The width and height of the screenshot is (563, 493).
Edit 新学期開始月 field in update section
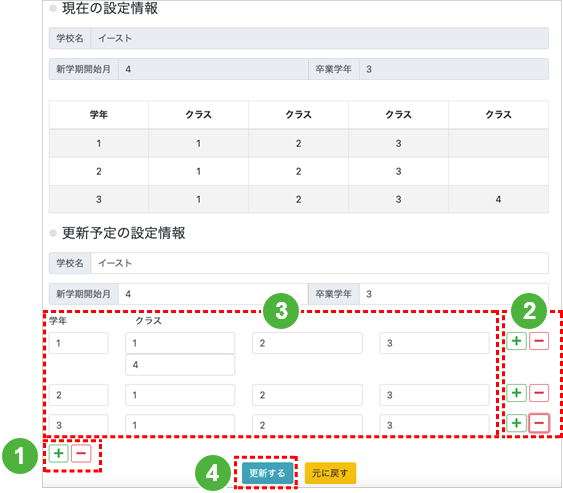213,294
